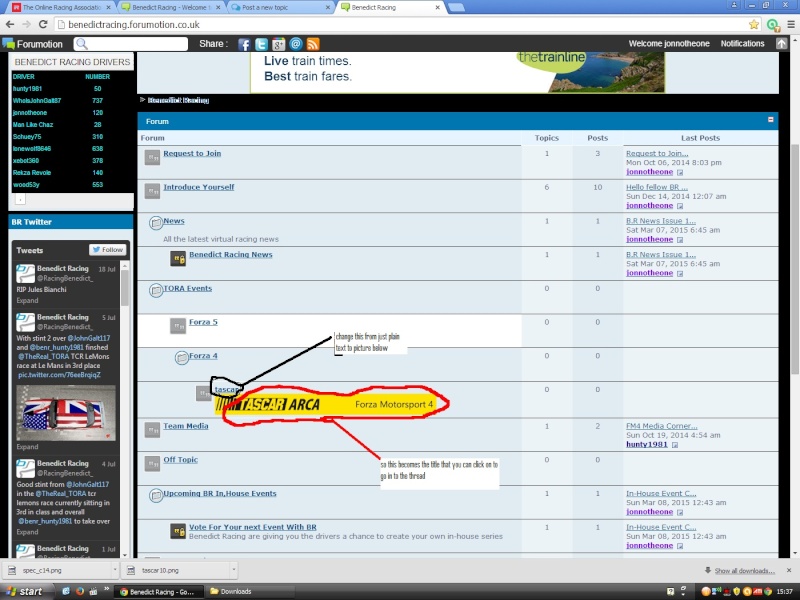Click the page vertical scrollbar
The height and width of the screenshot is (600, 800).
point(795,260)
